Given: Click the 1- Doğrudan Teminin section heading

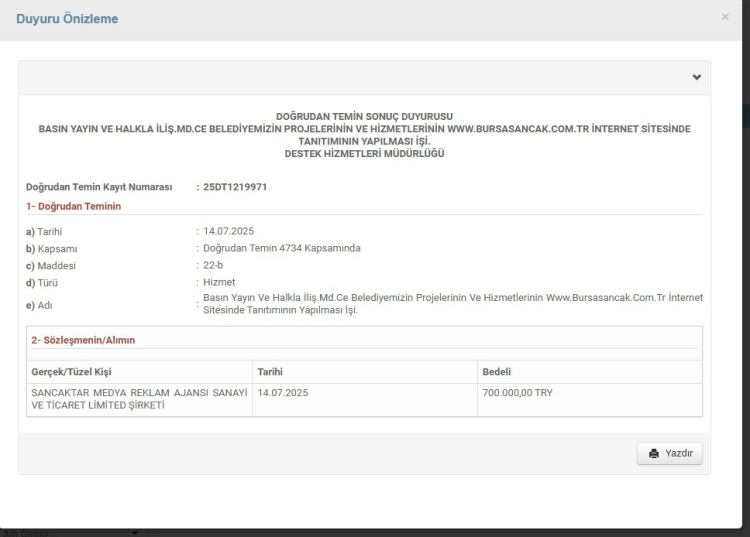Looking at the screenshot, I should (73, 206).
